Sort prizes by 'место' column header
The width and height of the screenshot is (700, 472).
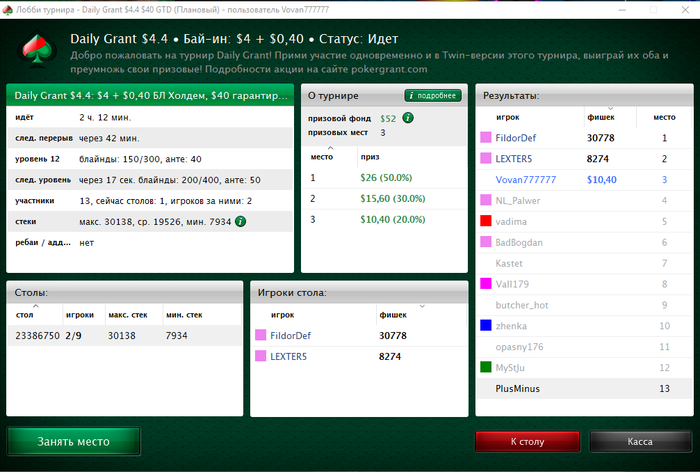(x=330, y=157)
